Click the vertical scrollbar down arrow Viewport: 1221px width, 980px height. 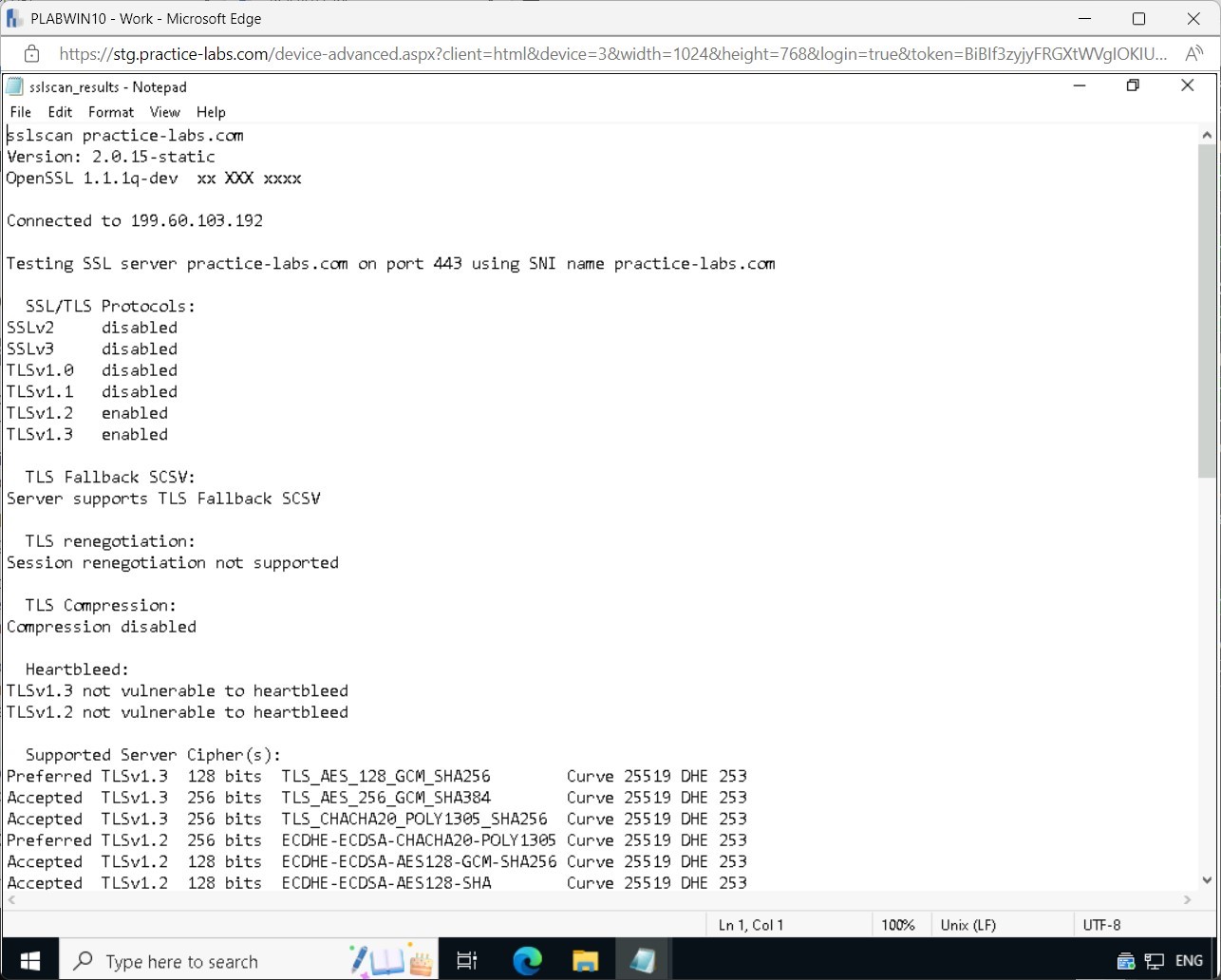pyautogui.click(x=1207, y=880)
